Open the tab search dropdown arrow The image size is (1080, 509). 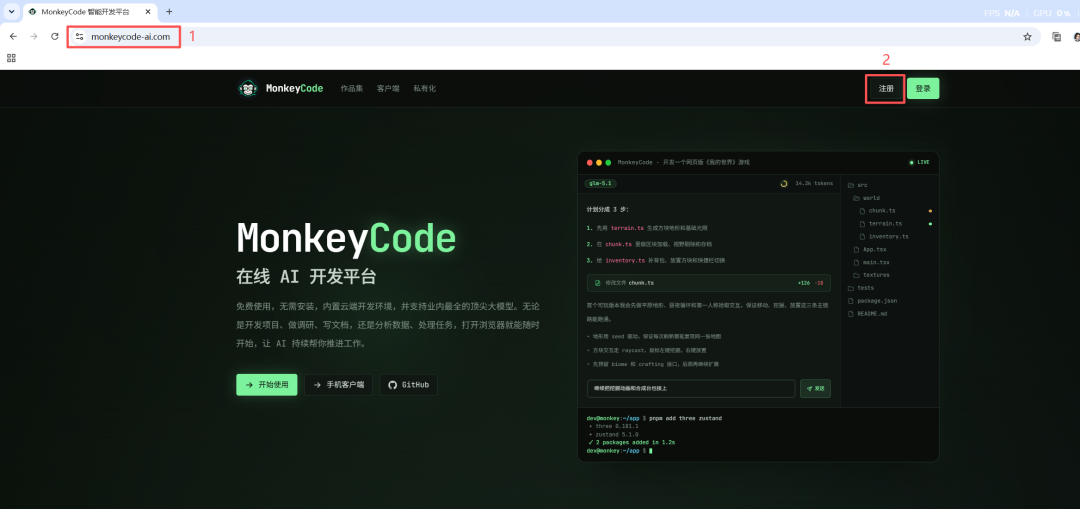(11, 12)
